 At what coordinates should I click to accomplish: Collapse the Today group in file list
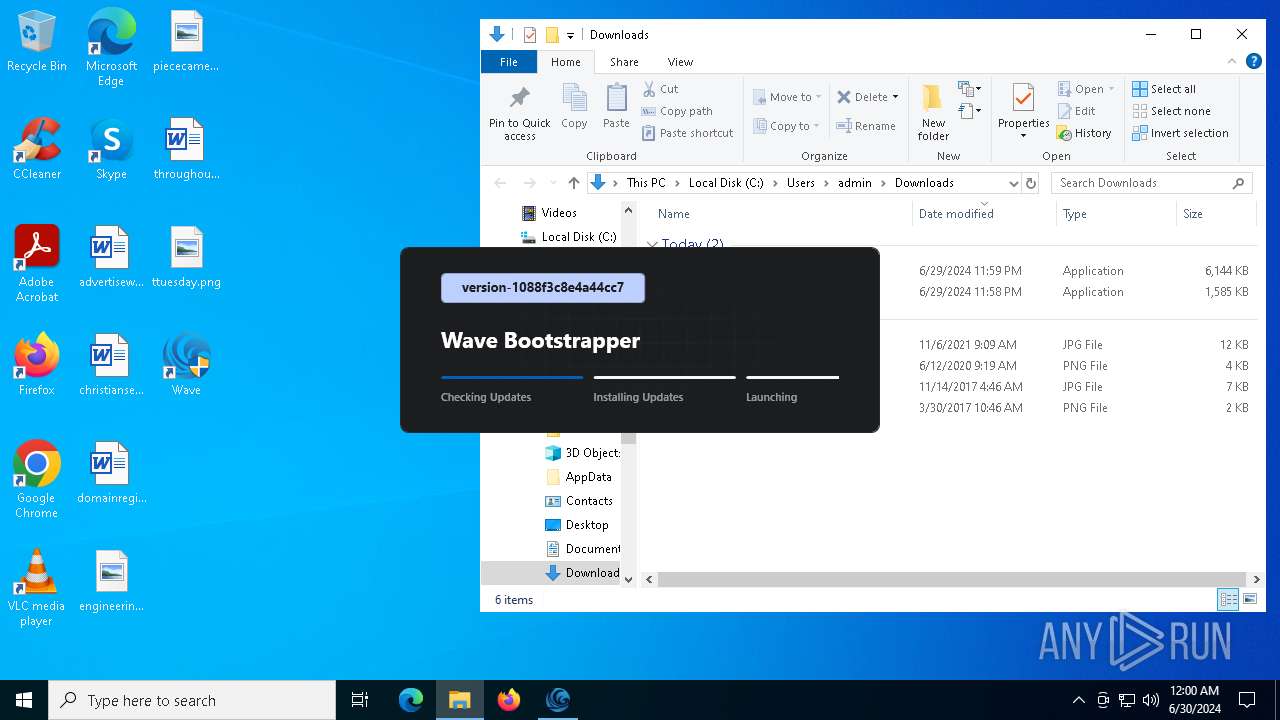point(653,244)
